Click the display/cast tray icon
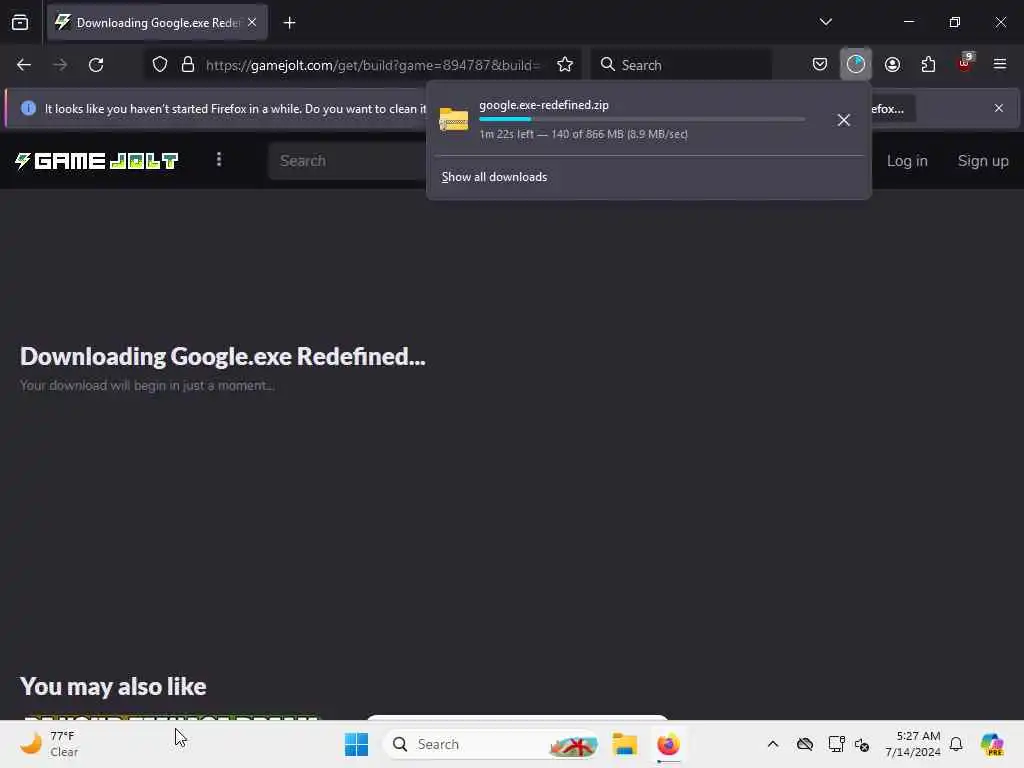This screenshot has height=768, width=1024. pyautogui.click(x=836, y=744)
